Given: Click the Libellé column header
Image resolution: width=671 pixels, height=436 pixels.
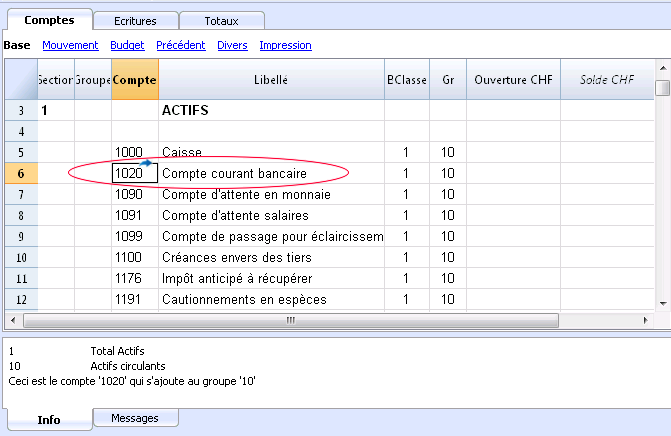Looking at the screenshot, I should point(271,80).
